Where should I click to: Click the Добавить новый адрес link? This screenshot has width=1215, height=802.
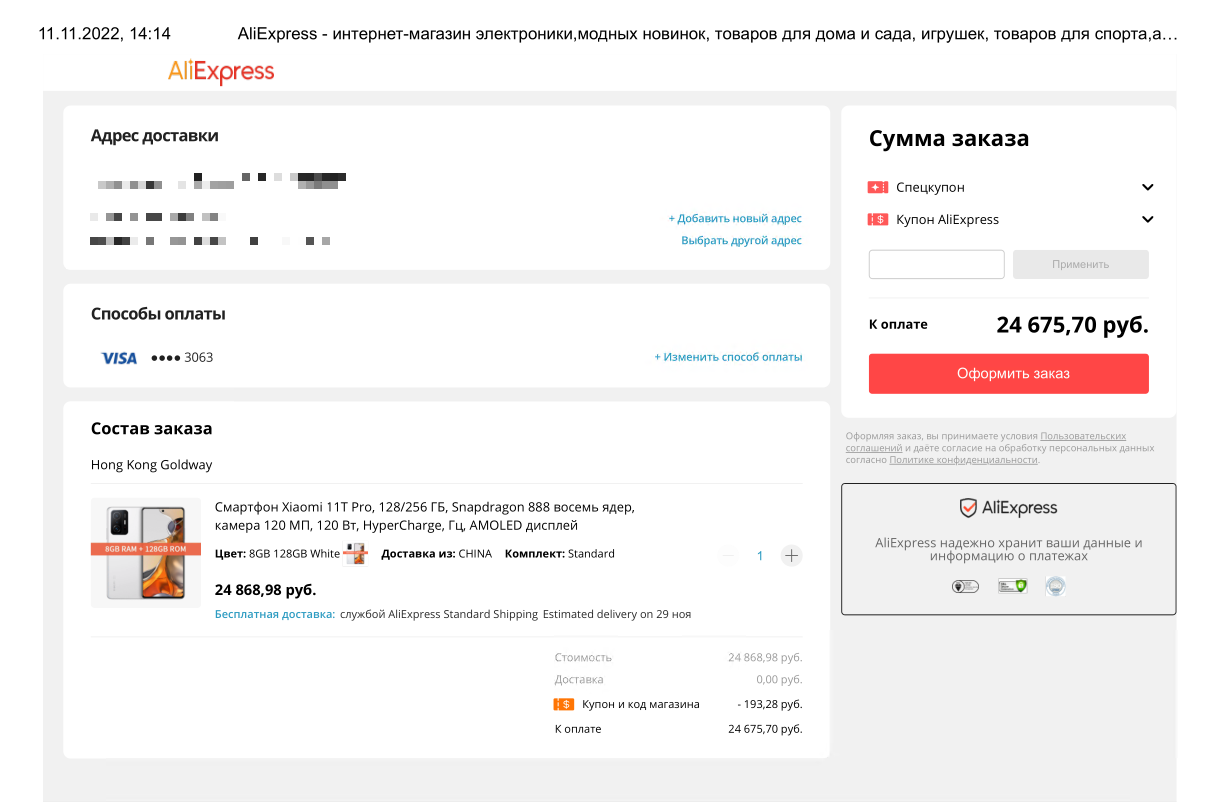(x=735, y=218)
